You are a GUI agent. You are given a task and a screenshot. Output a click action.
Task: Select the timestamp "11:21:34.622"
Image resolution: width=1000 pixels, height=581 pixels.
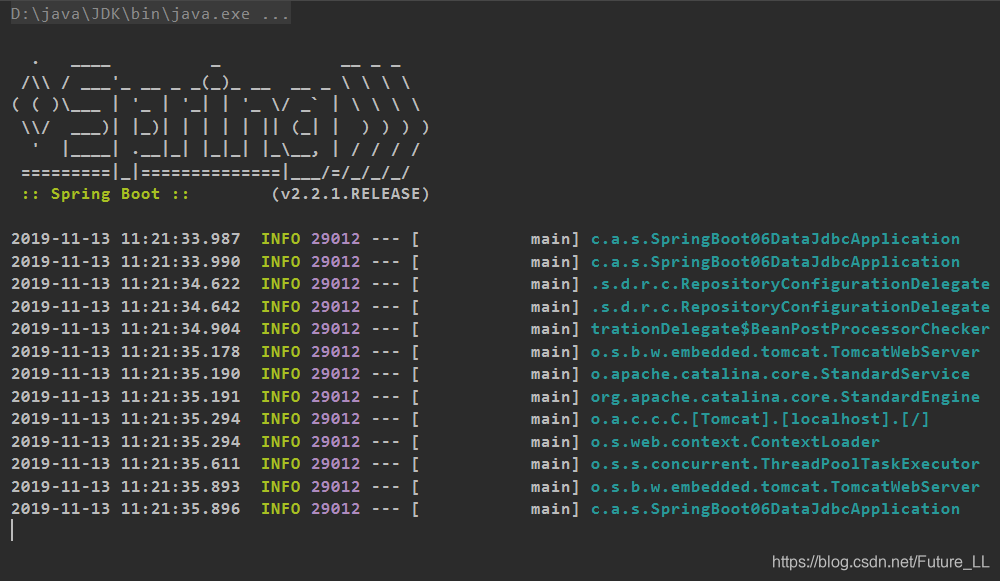point(180,284)
